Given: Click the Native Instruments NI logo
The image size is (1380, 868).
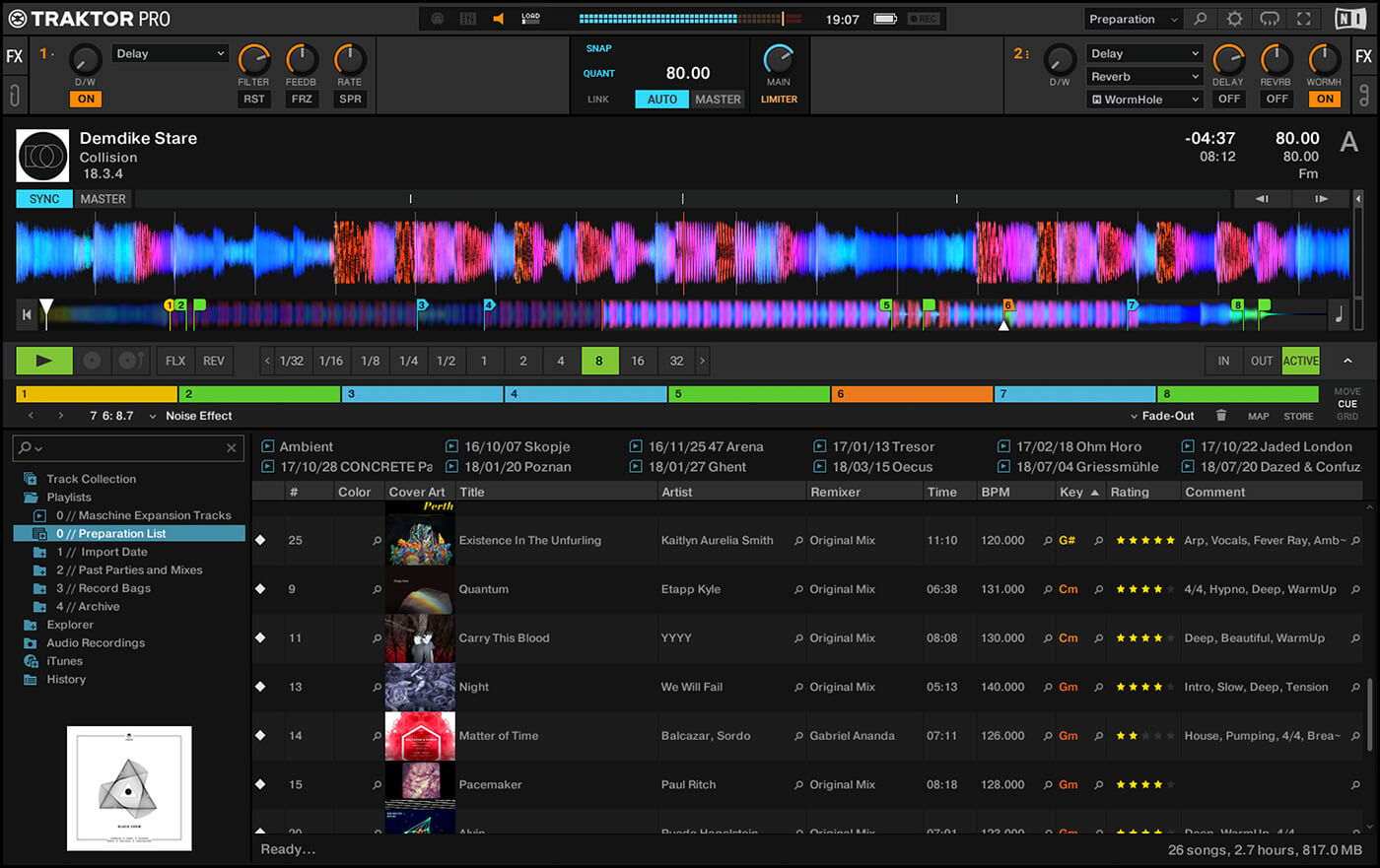Looking at the screenshot, I should pyautogui.click(x=1350, y=19).
